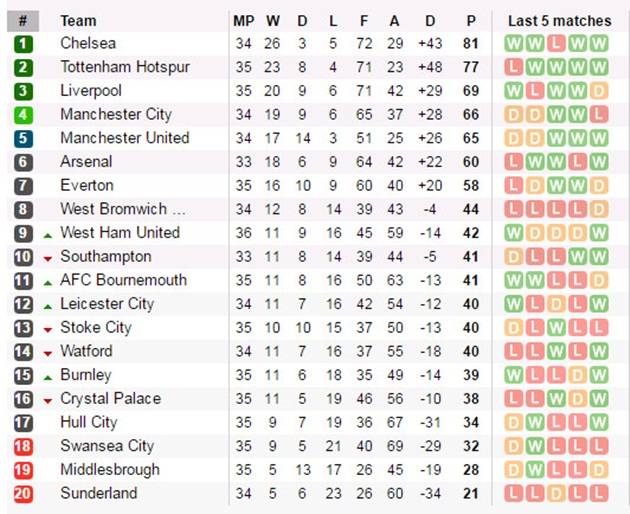Click the up arrow beside Burnley
The width and height of the screenshot is (630, 514).
(47, 375)
